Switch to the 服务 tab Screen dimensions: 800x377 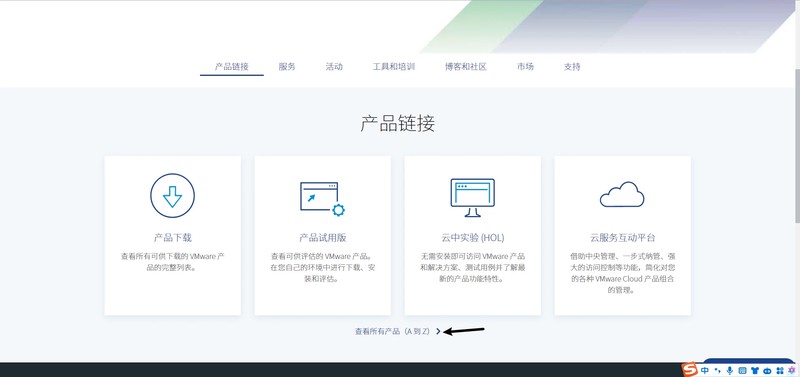click(x=287, y=67)
